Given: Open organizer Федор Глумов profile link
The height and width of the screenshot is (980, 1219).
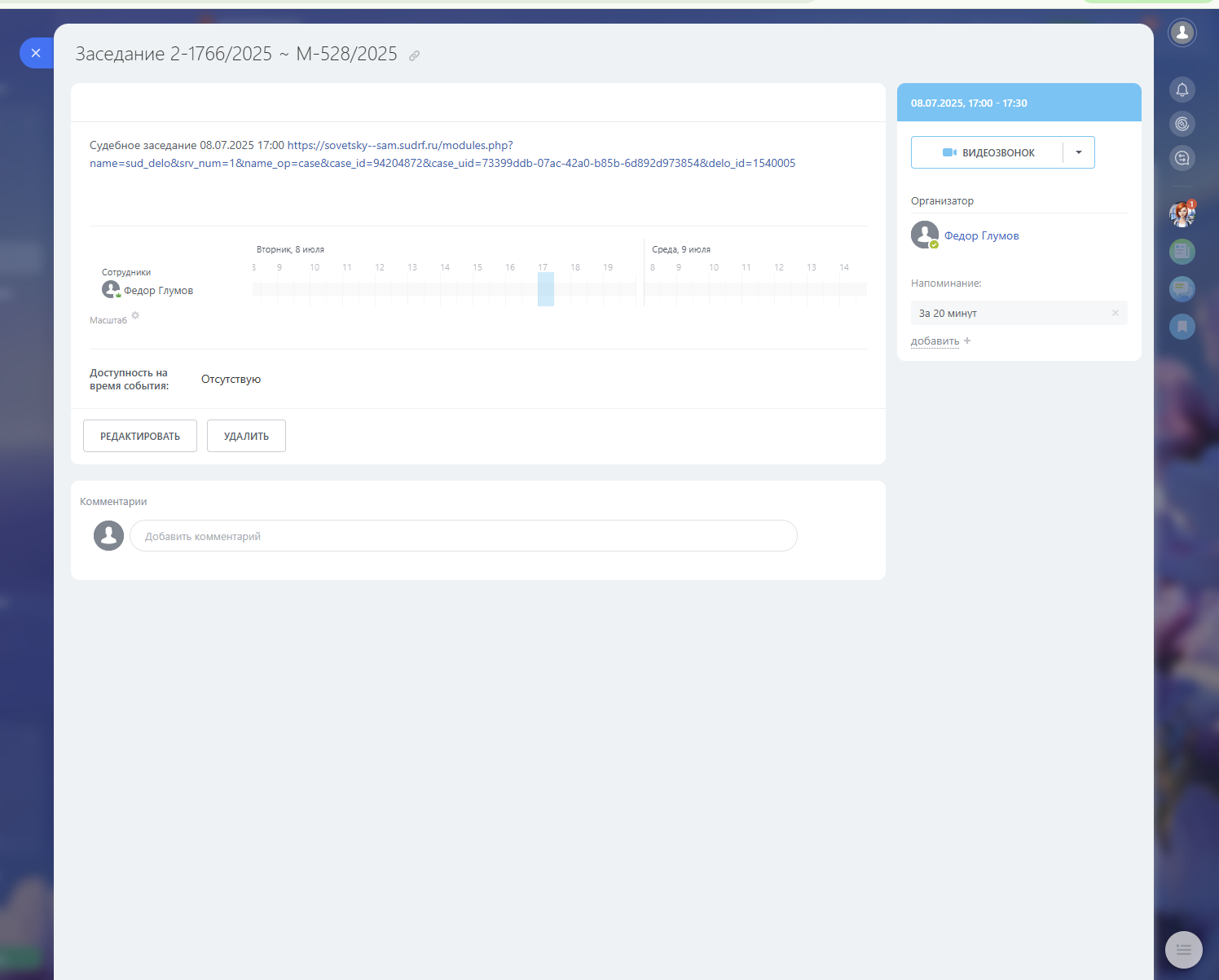Looking at the screenshot, I should 981,236.
